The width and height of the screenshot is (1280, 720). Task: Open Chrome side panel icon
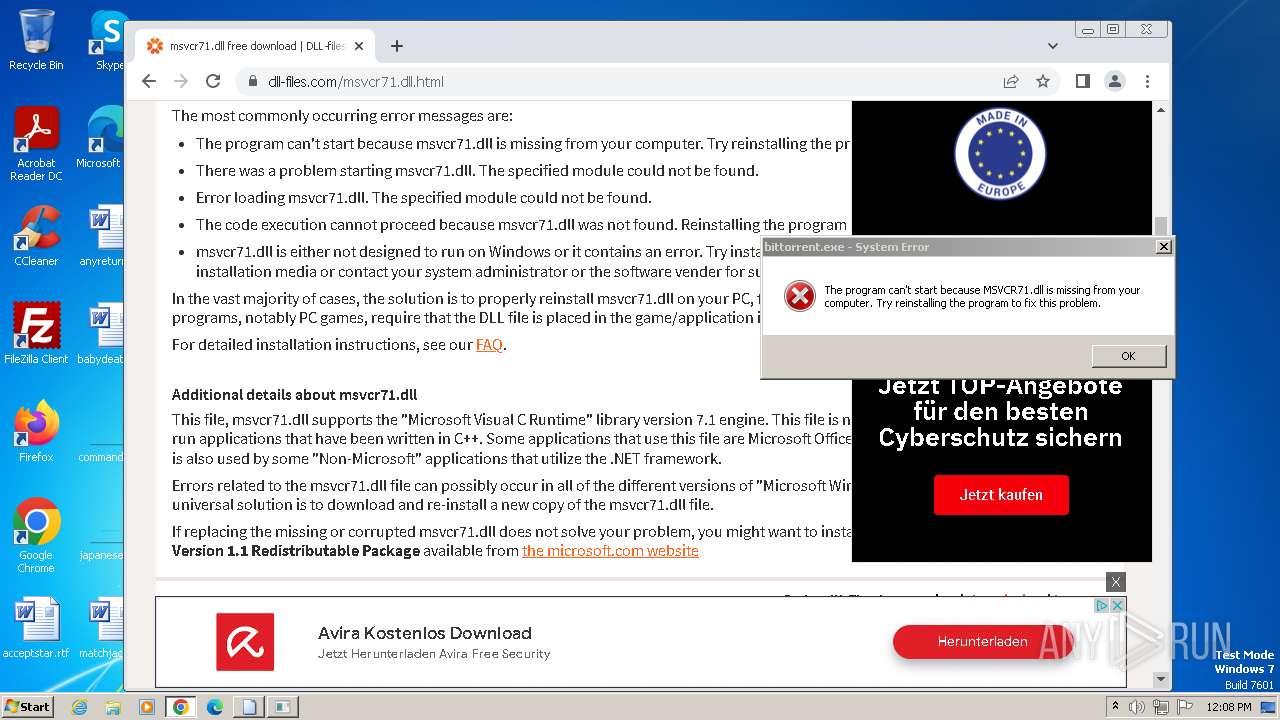click(x=1082, y=81)
